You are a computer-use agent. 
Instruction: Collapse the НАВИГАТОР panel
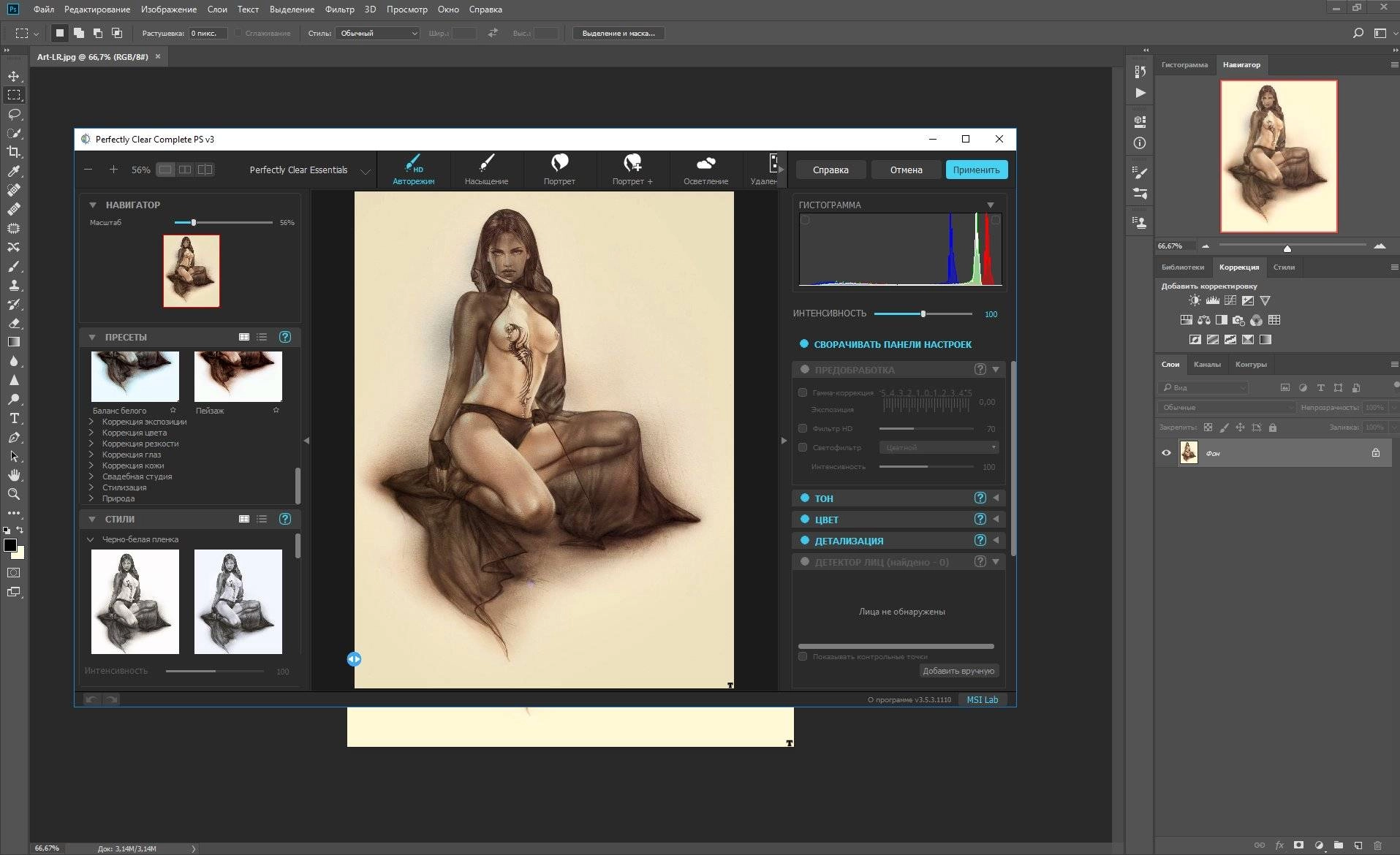[93, 205]
